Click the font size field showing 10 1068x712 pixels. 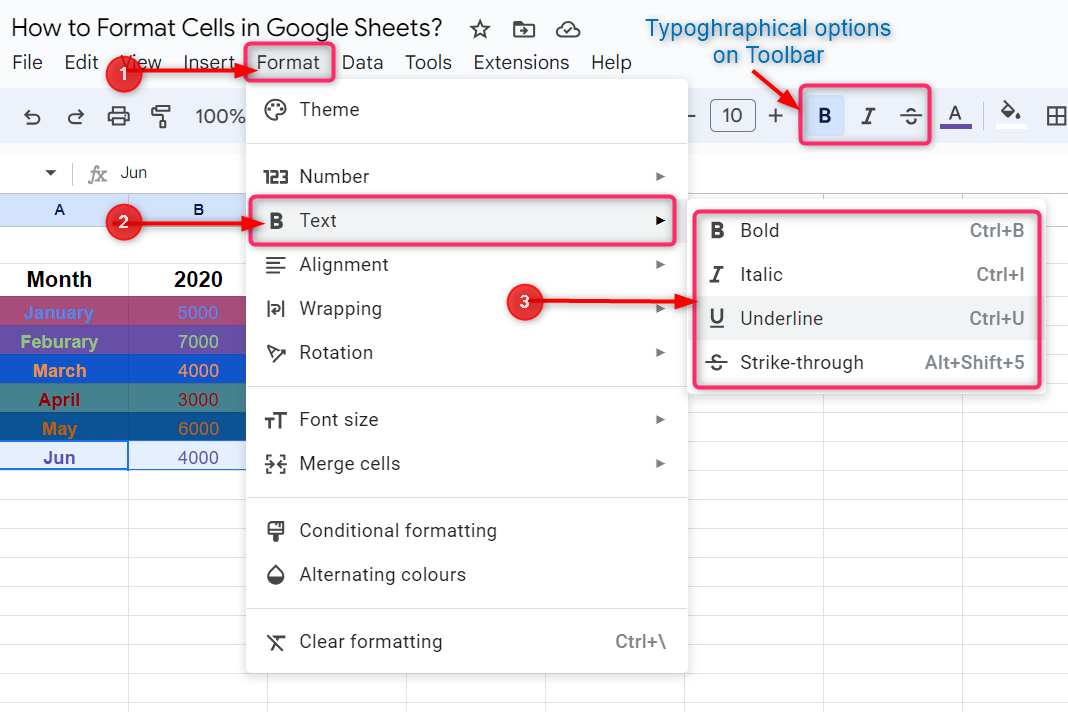[732, 116]
